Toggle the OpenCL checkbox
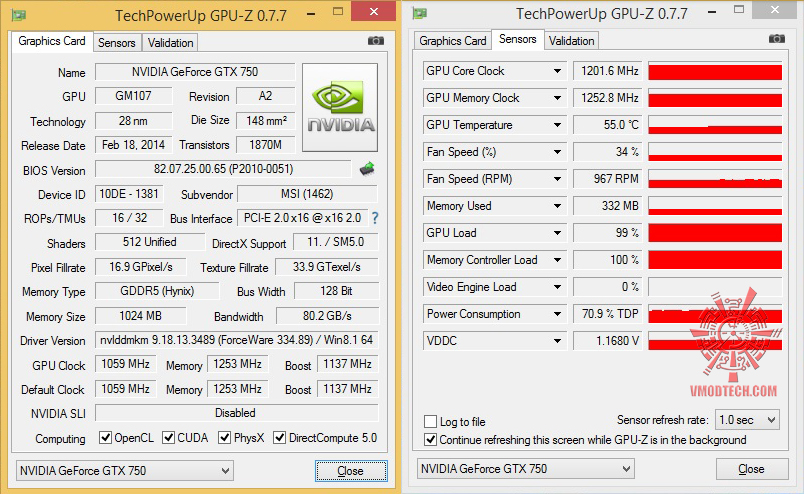 (x=105, y=438)
